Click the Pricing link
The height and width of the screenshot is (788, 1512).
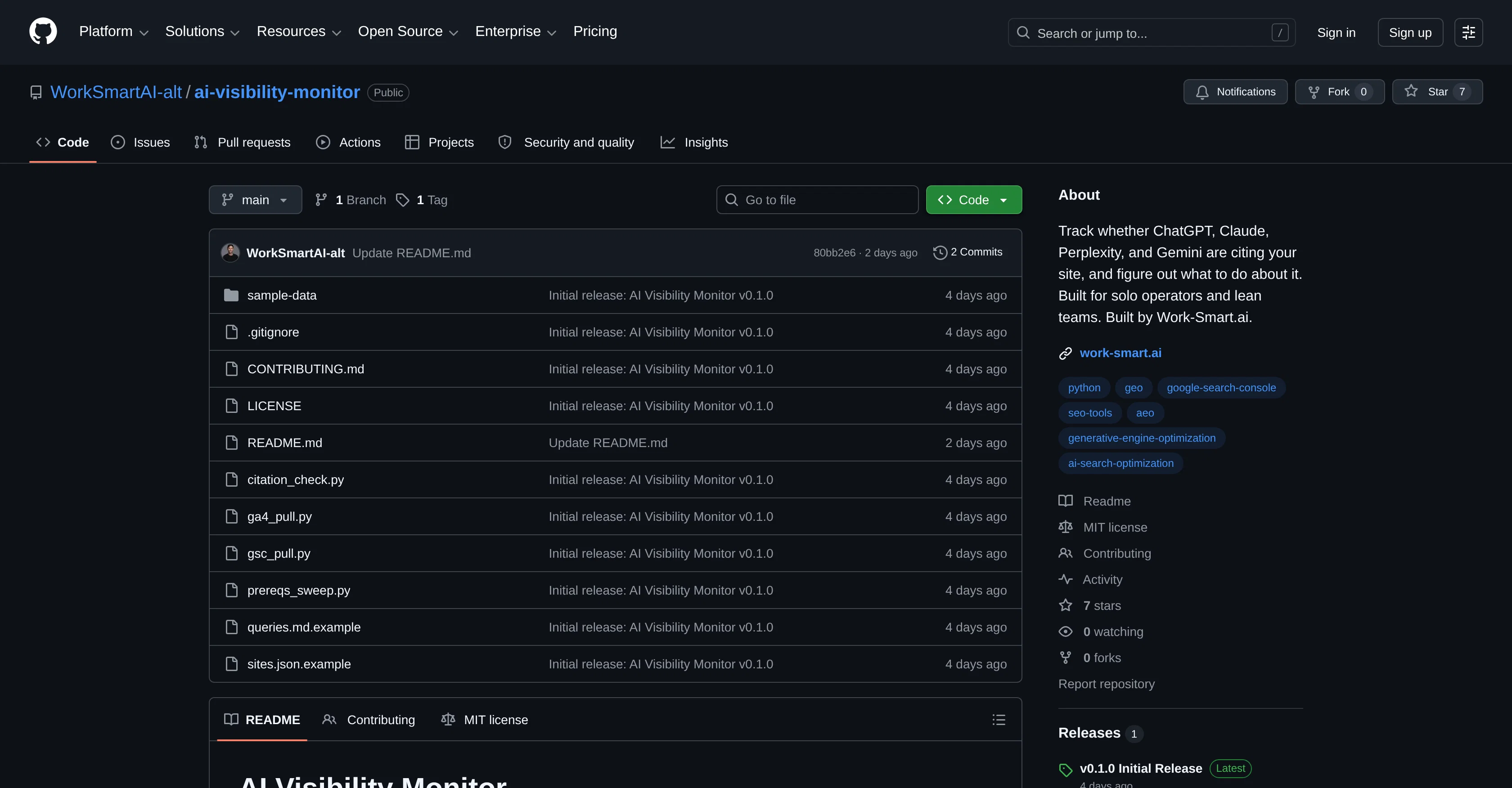[x=594, y=31]
